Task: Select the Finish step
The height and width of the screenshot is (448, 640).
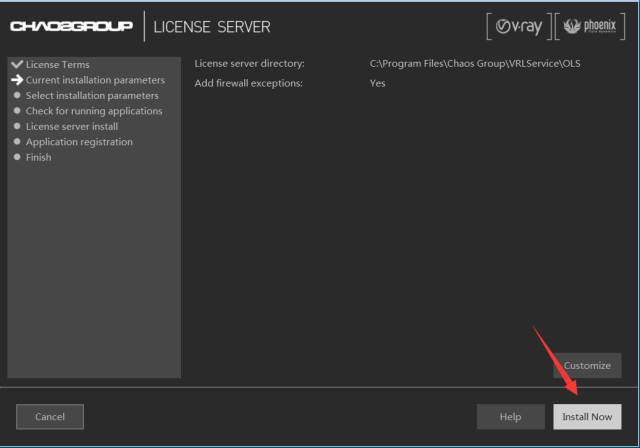Action: [x=39, y=157]
